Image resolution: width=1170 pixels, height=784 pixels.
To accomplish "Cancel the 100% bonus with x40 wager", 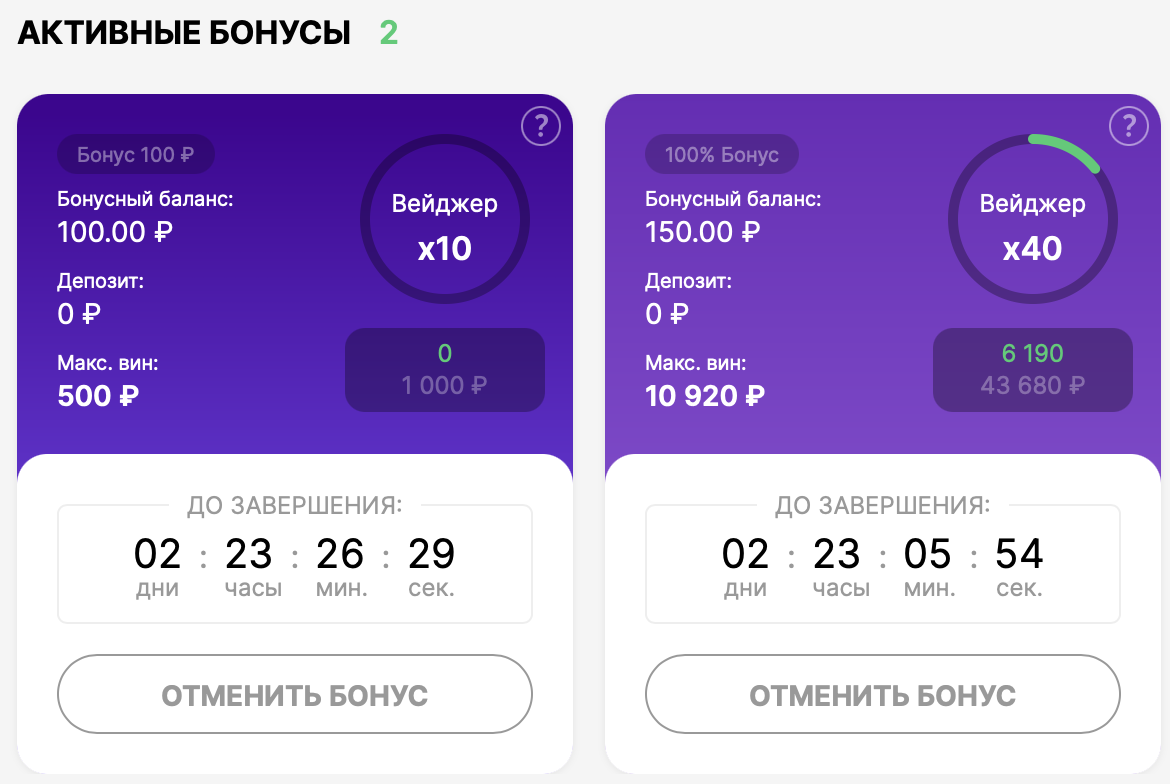I will tap(883, 695).
